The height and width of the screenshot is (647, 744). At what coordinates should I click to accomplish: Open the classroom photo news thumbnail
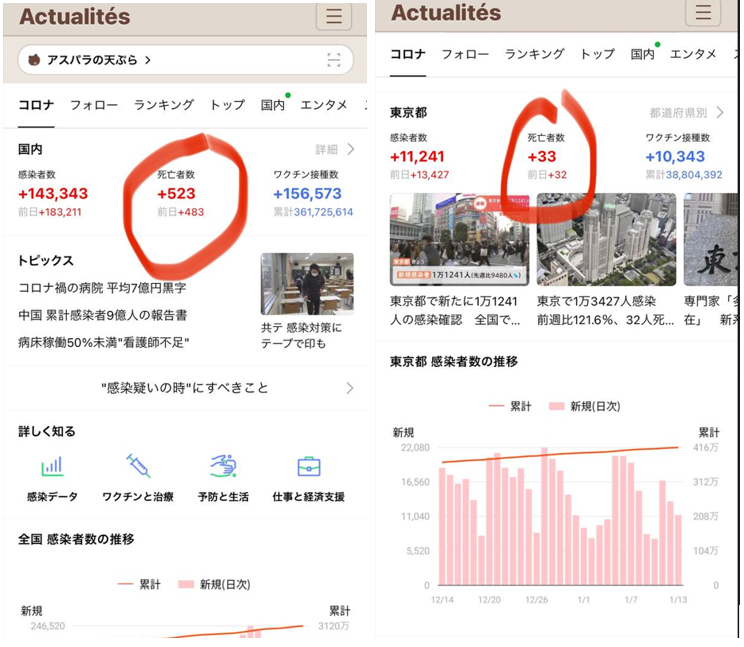point(307,284)
